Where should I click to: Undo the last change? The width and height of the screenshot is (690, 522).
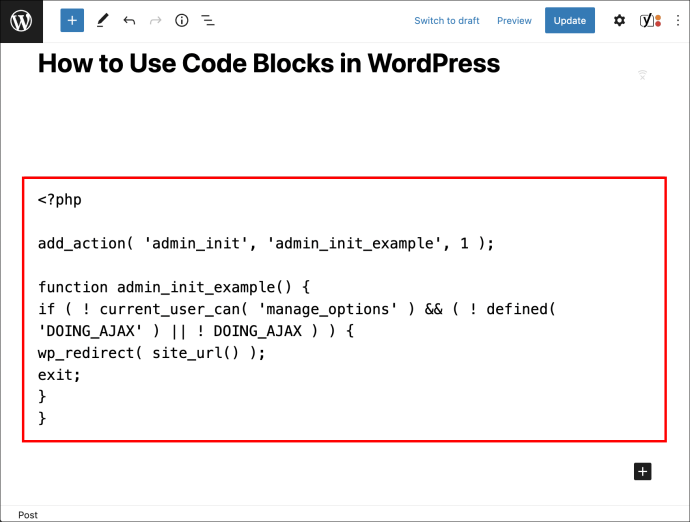click(129, 20)
